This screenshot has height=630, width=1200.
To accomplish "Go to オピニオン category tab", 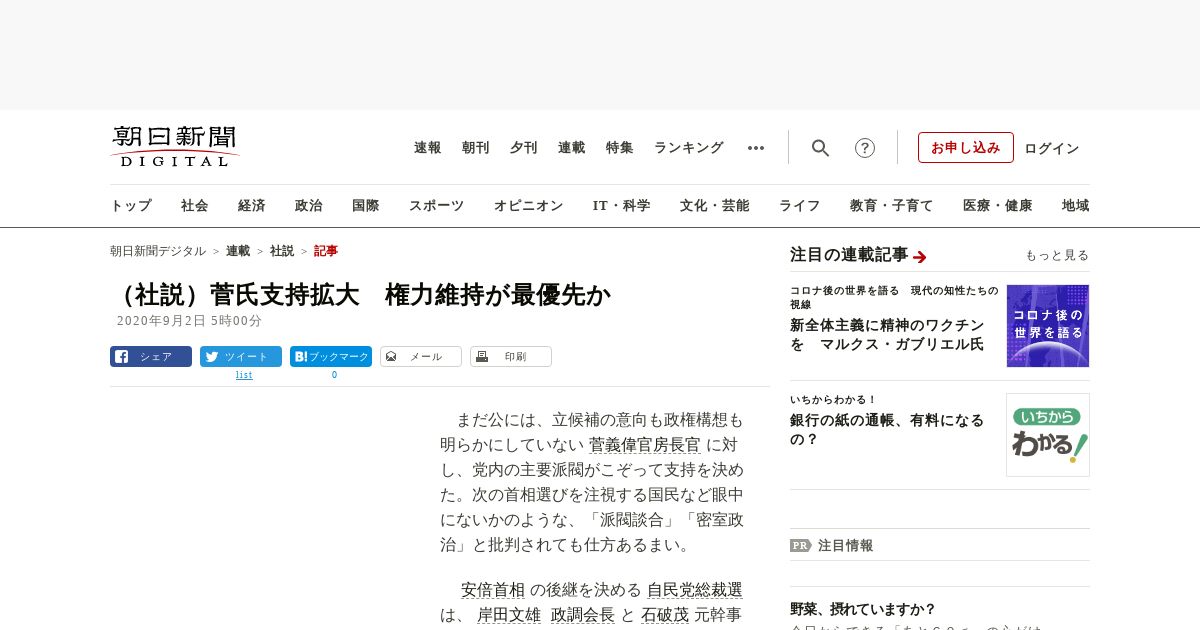I will (x=528, y=206).
